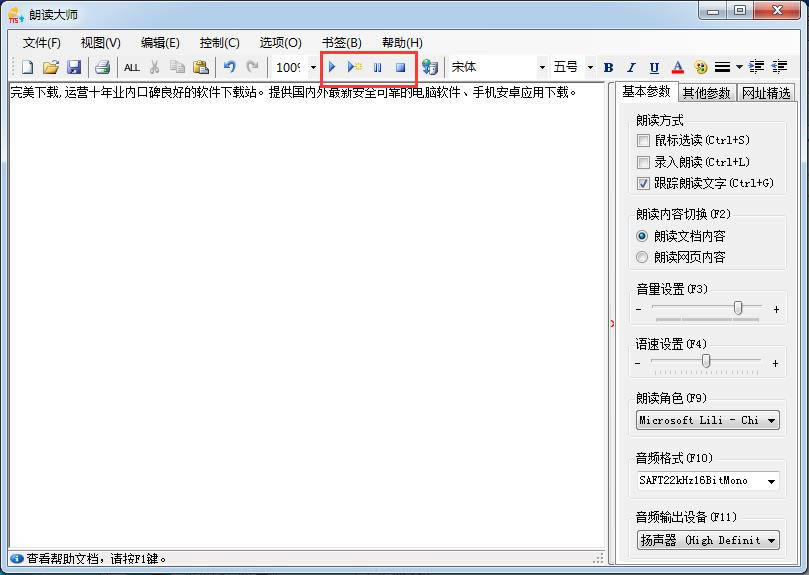Image resolution: width=809 pixels, height=575 pixels.
Task: Click the resize grip in status bar
Action: 598,559
